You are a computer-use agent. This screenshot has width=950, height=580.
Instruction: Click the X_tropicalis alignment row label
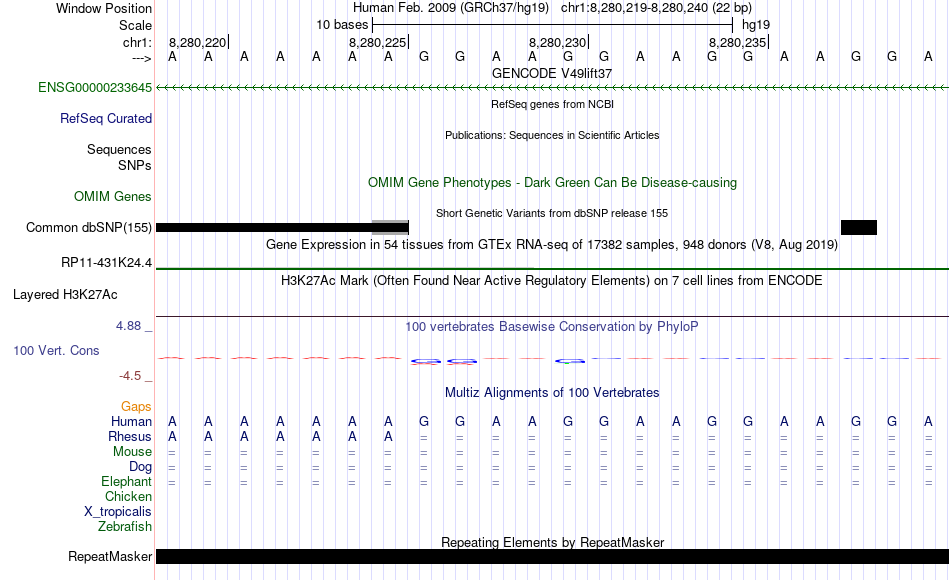(x=118, y=512)
